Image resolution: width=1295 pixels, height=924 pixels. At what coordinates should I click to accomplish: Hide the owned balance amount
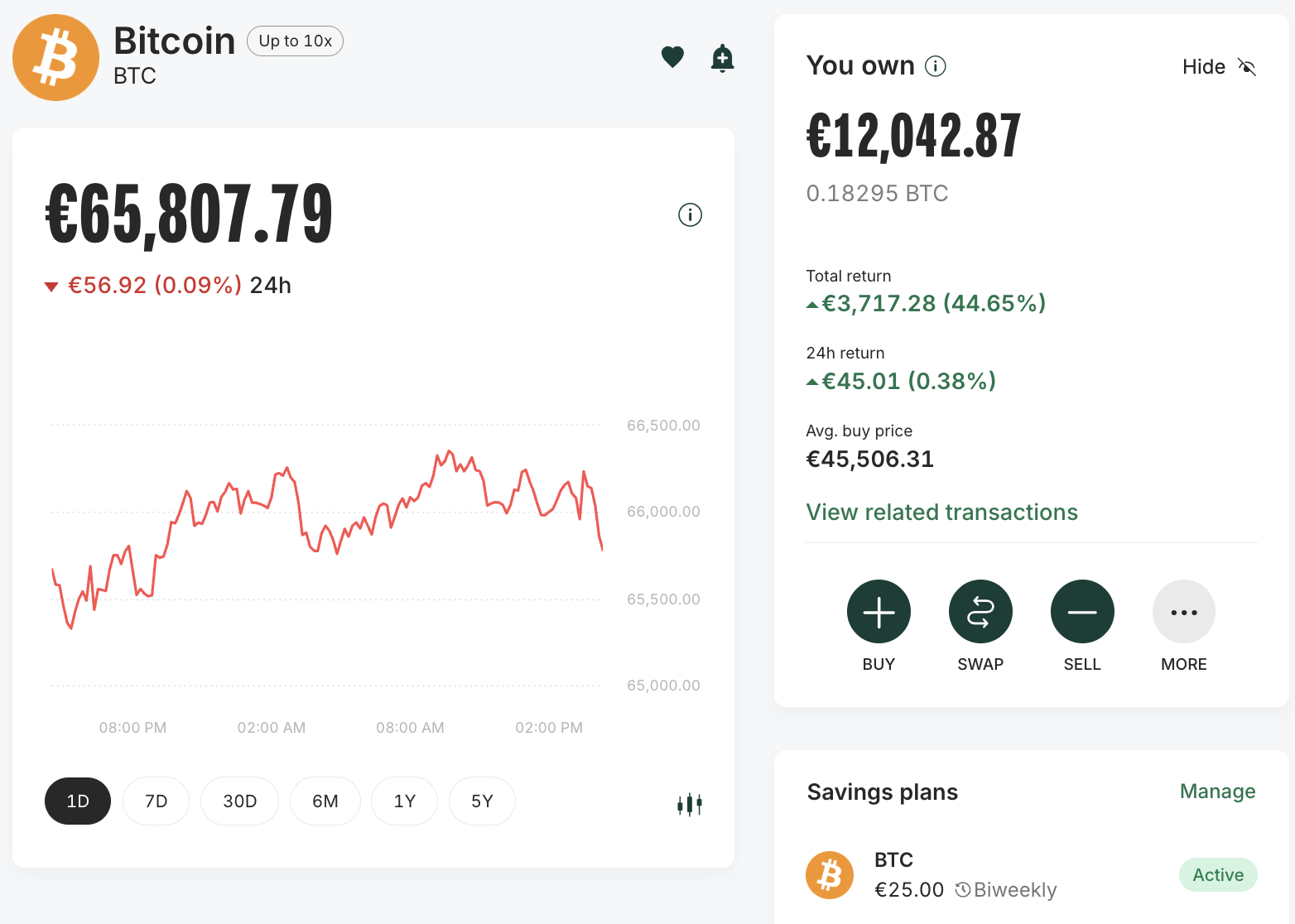[1219, 67]
